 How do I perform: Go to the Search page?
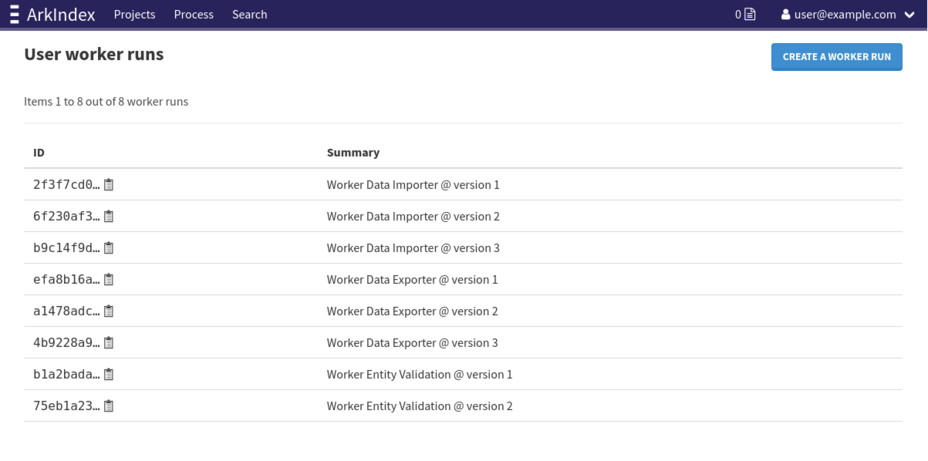pyautogui.click(x=249, y=14)
